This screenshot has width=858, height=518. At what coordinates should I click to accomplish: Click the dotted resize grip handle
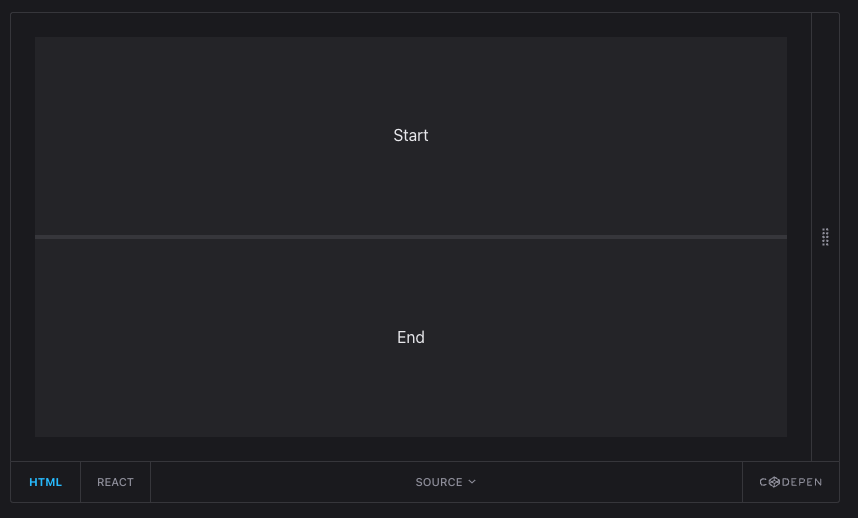click(x=825, y=237)
